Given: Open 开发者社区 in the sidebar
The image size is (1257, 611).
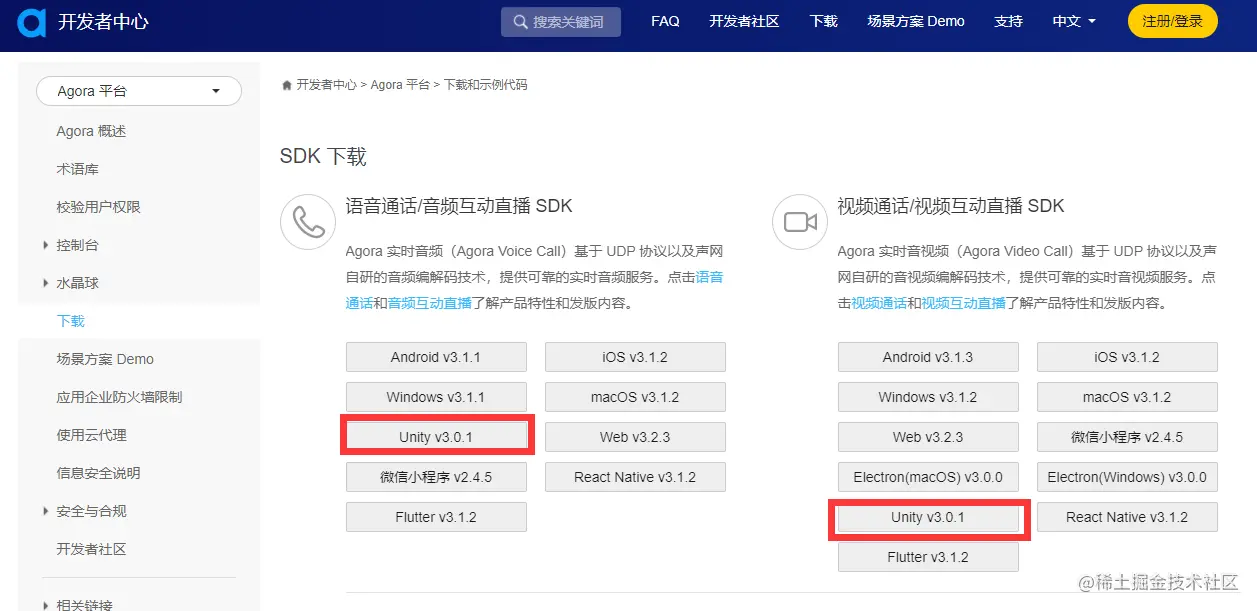Looking at the screenshot, I should (91, 549).
